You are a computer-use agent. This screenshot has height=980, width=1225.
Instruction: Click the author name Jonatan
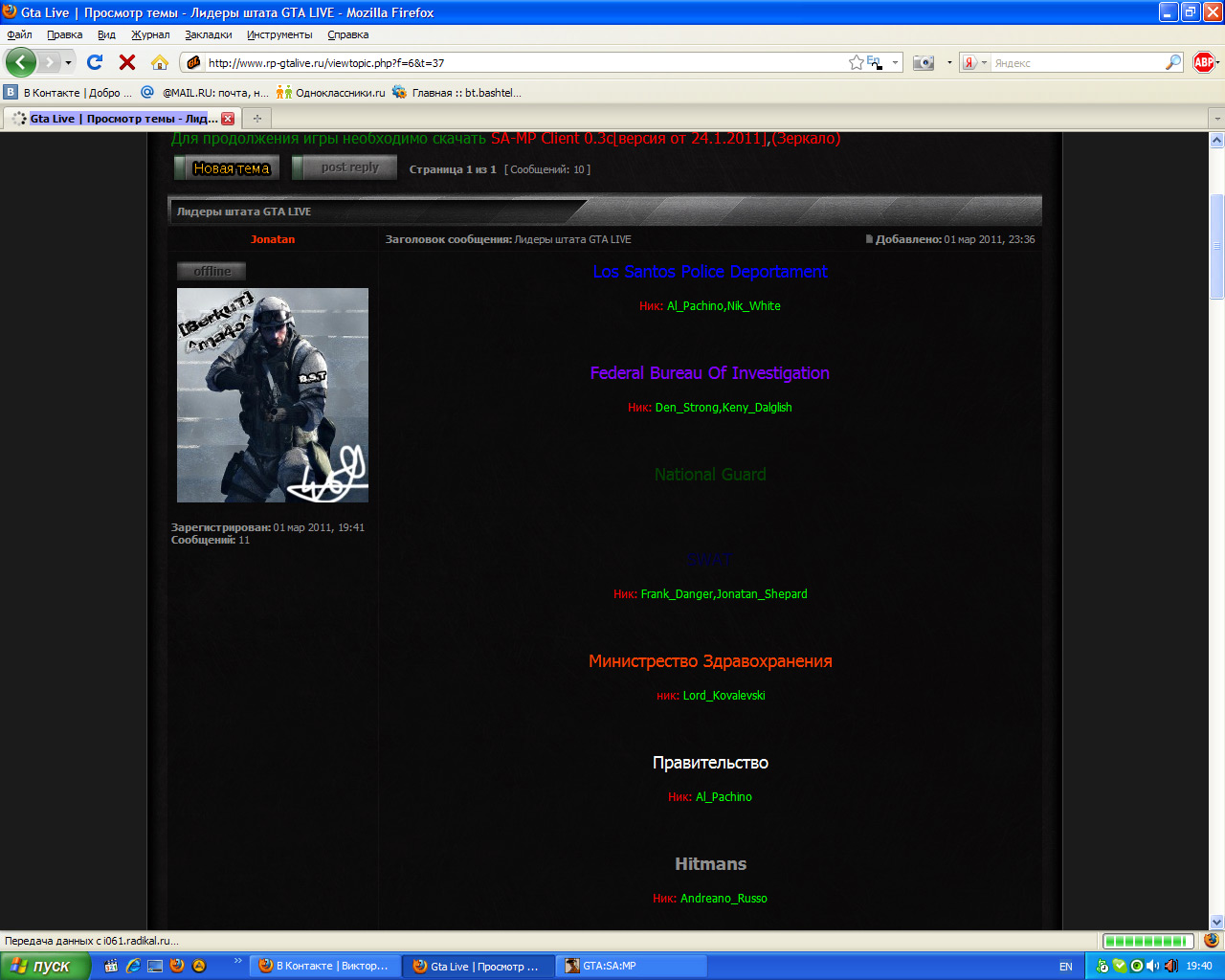pos(273,239)
